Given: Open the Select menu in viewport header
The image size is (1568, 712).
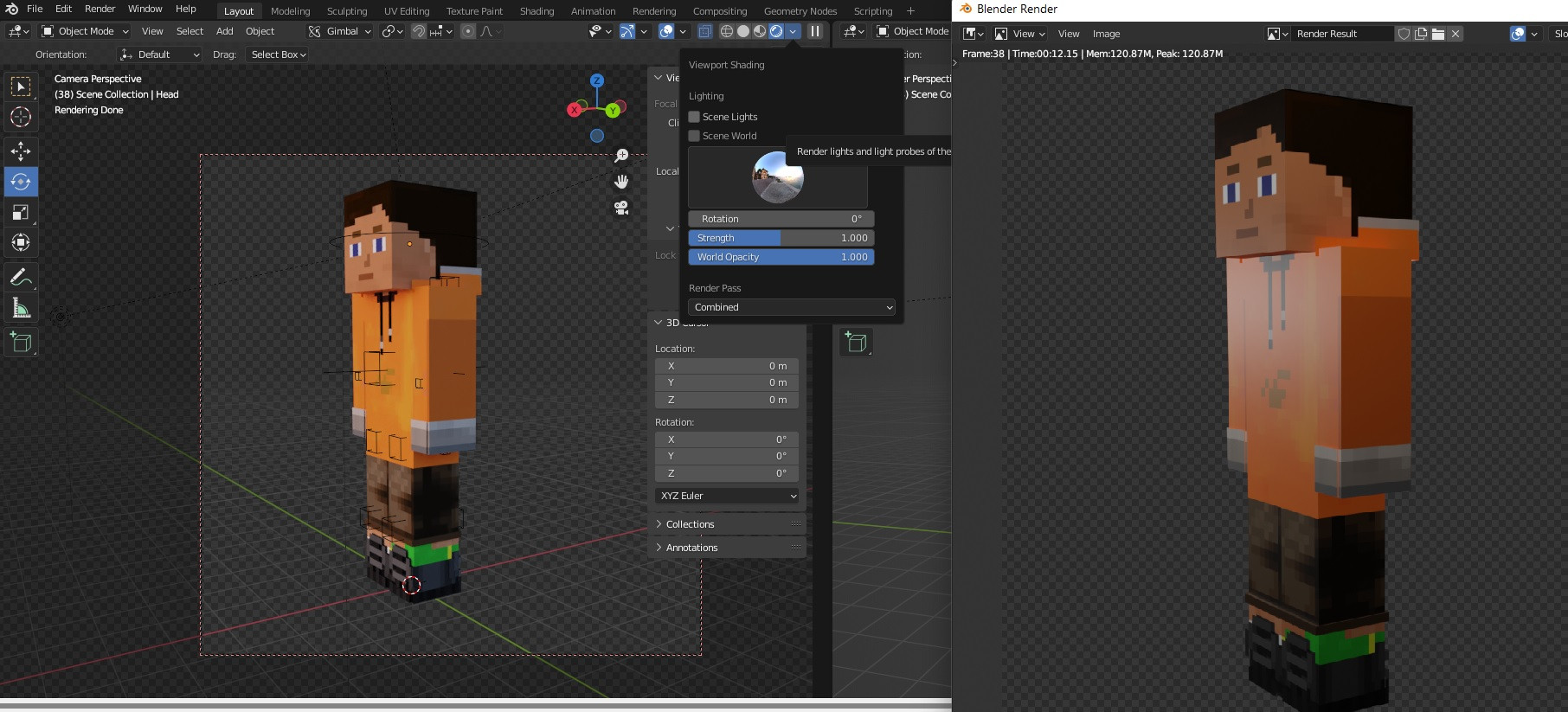Looking at the screenshot, I should [190, 31].
